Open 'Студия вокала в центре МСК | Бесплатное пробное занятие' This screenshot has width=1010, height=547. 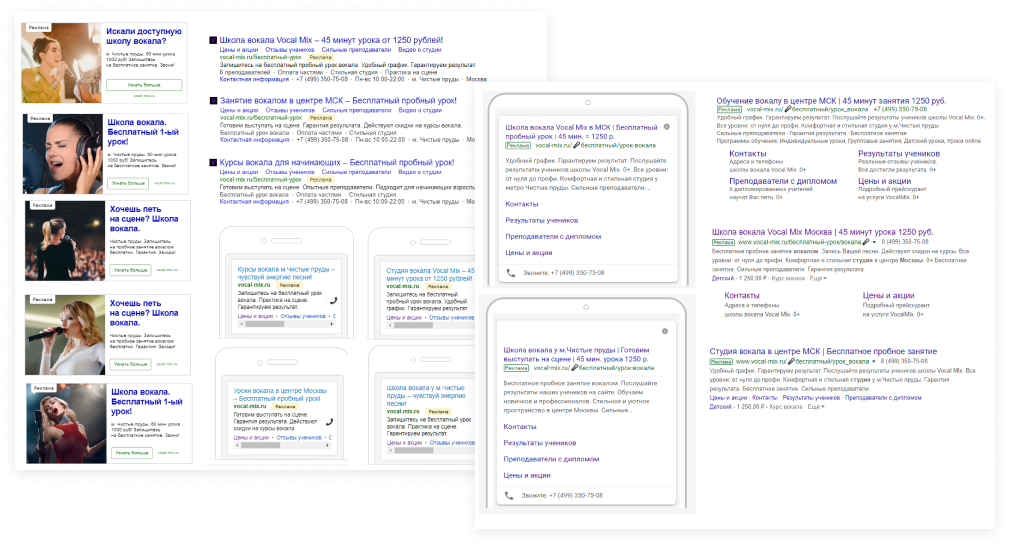pos(823,351)
